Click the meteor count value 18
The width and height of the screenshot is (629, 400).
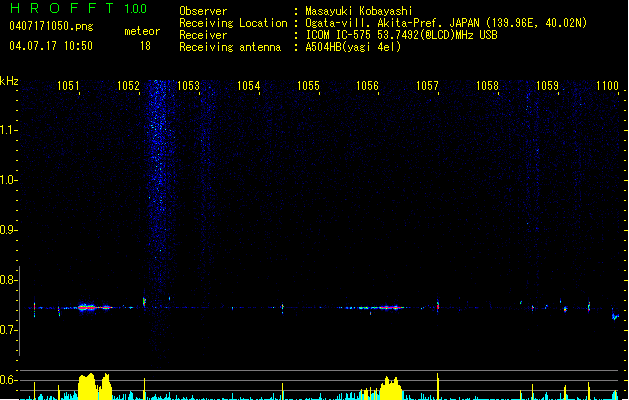(x=145, y=46)
